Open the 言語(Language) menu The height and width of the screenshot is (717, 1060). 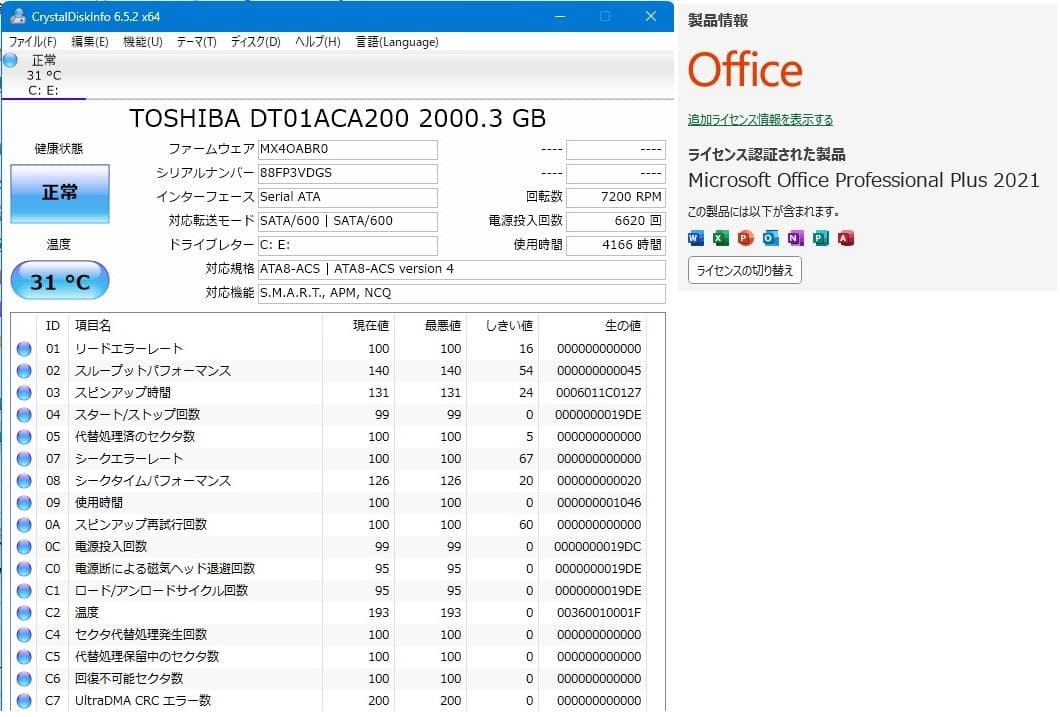click(397, 42)
